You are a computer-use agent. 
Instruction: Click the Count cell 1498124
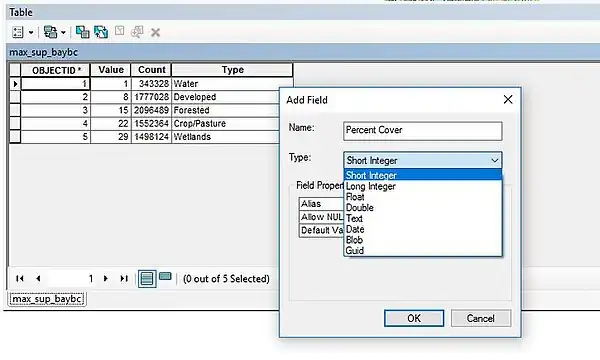point(151,137)
